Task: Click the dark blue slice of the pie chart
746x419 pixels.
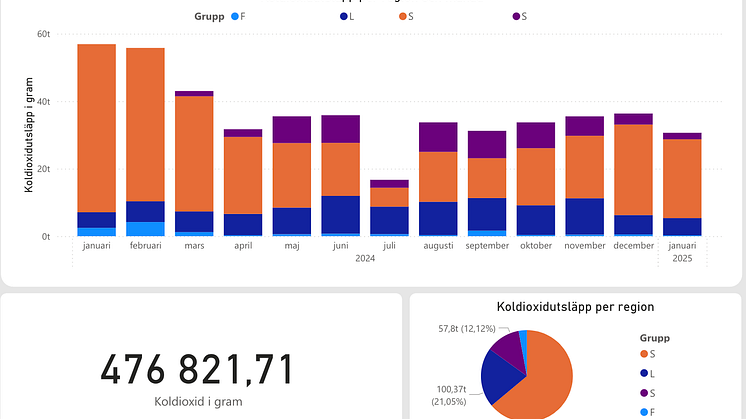Action: [x=500, y=377]
